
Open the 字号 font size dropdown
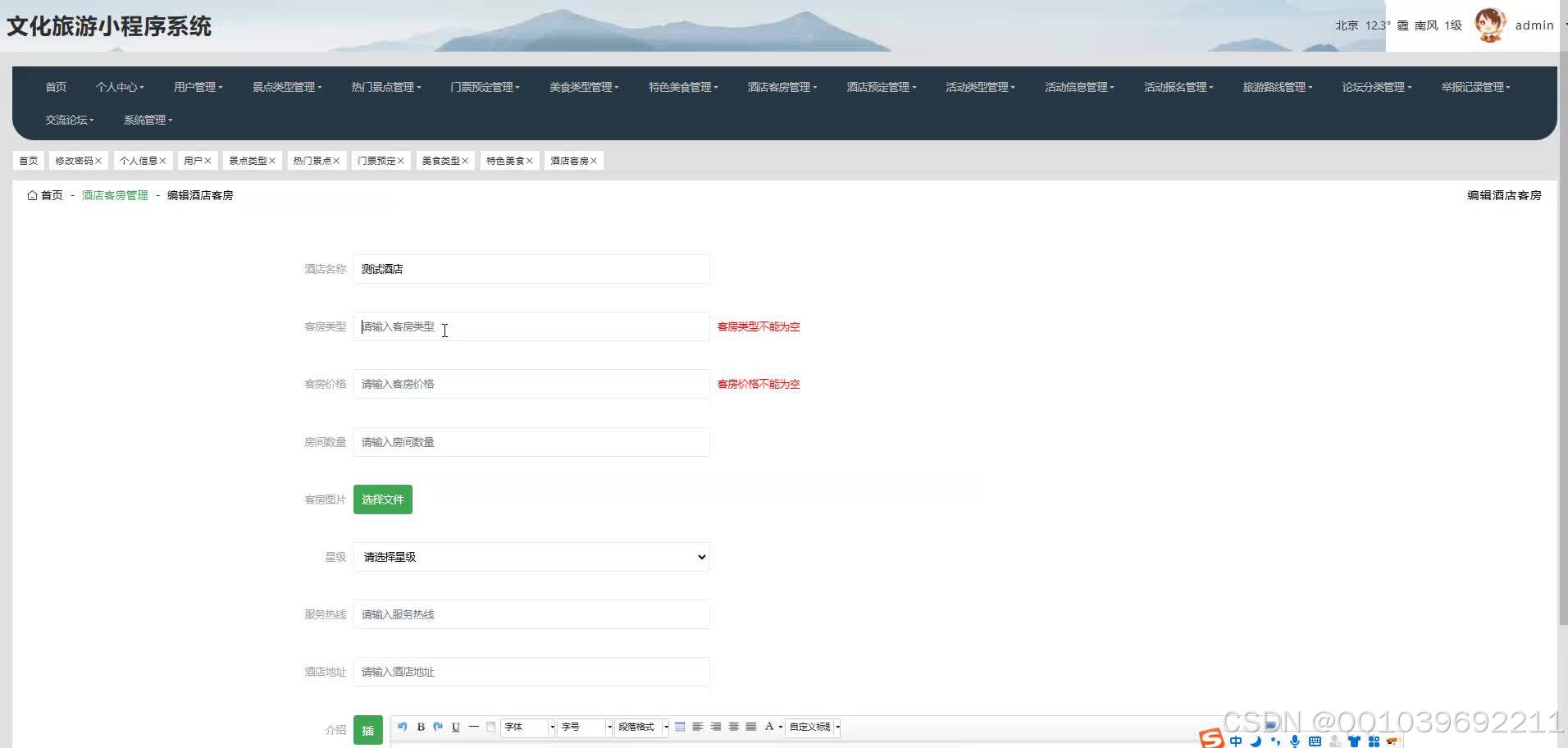coord(586,727)
